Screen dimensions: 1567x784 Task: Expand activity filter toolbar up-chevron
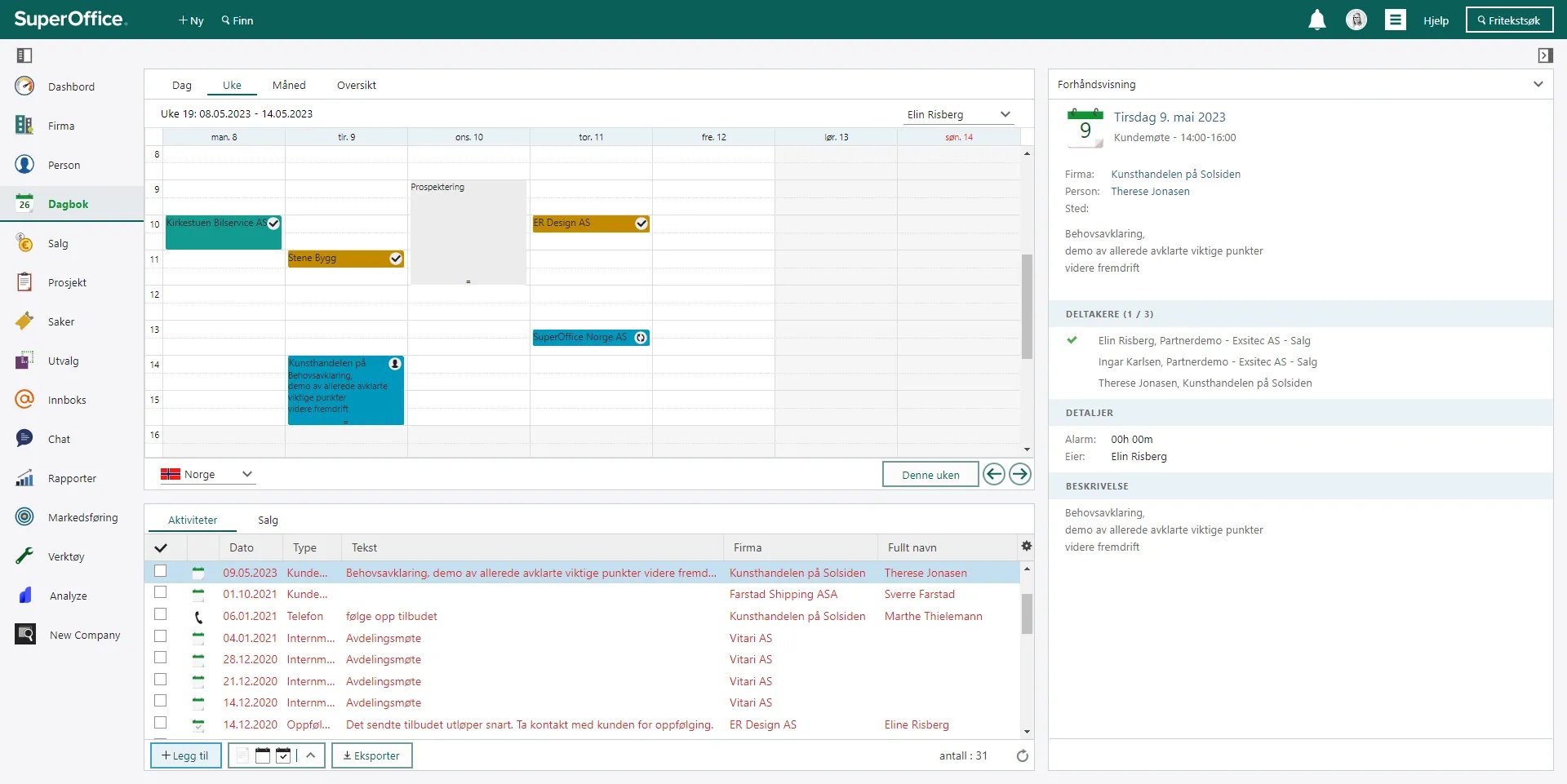pos(310,755)
